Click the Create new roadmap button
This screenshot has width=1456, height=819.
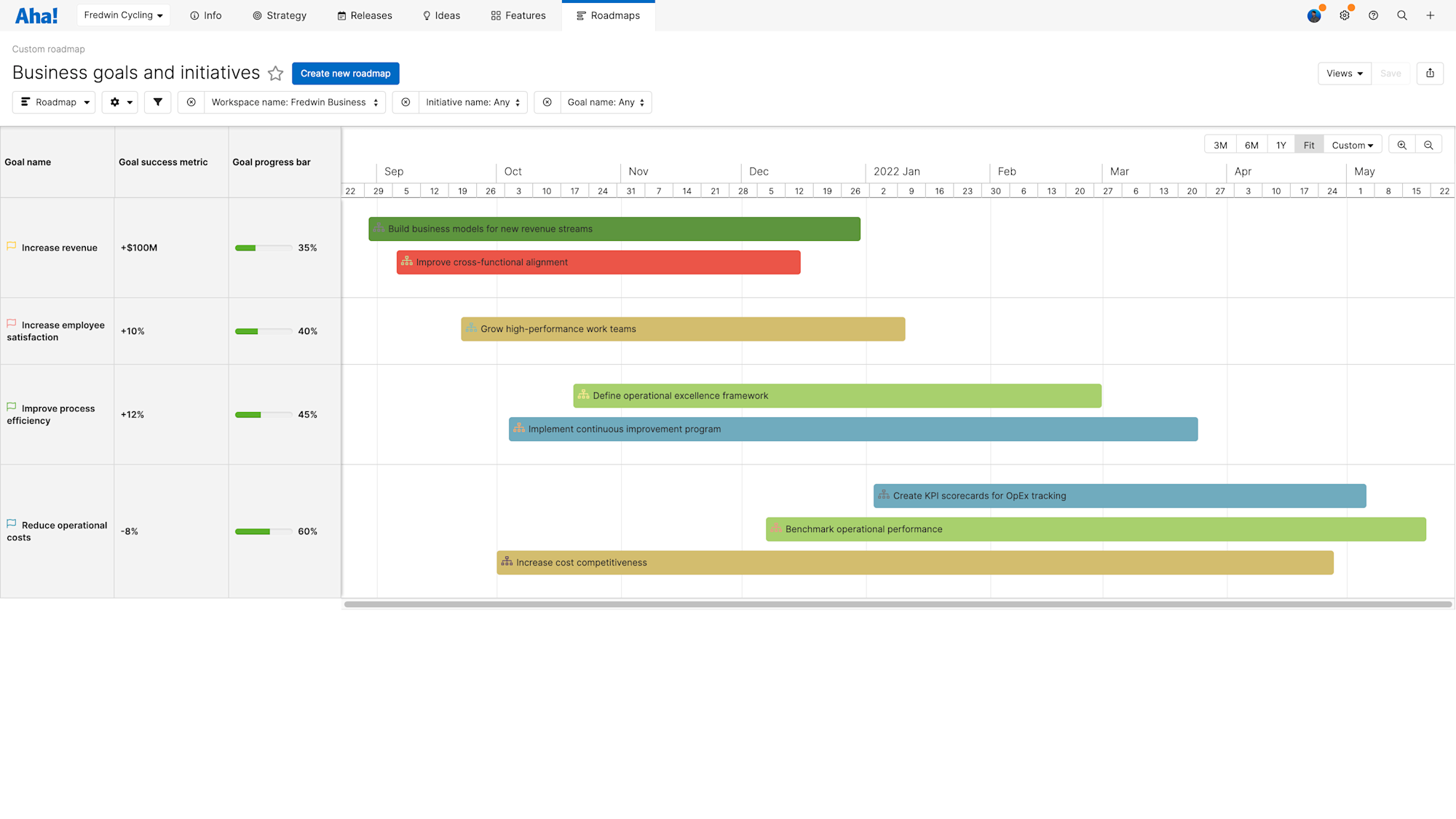[345, 74]
